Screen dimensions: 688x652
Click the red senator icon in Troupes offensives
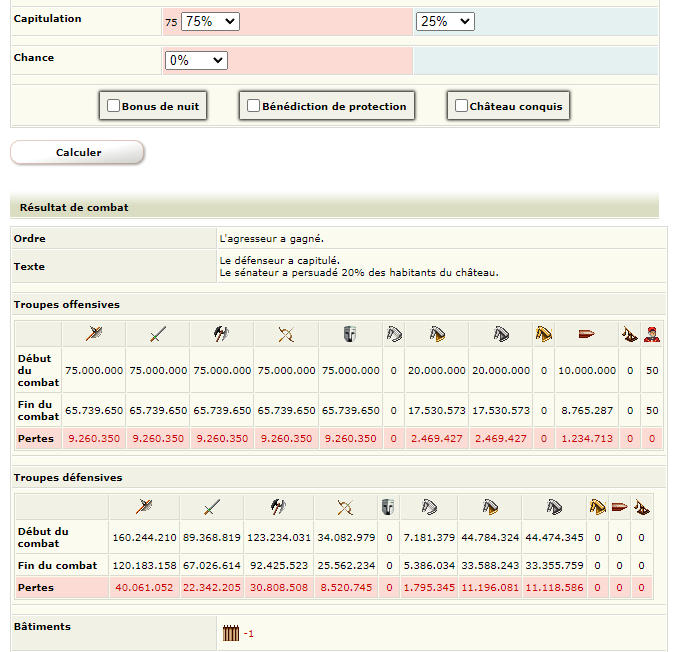click(652, 334)
